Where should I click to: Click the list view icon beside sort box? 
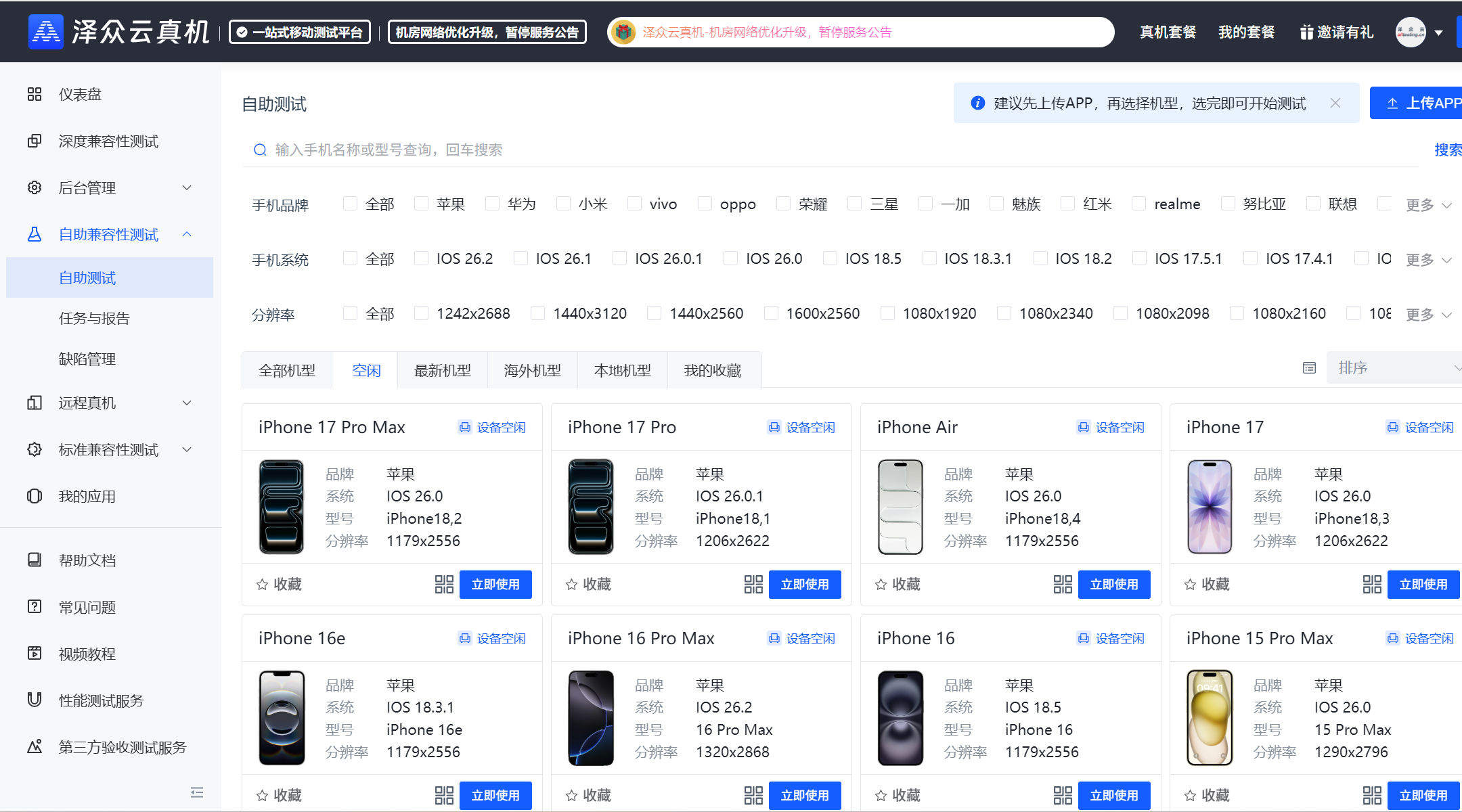[1309, 368]
